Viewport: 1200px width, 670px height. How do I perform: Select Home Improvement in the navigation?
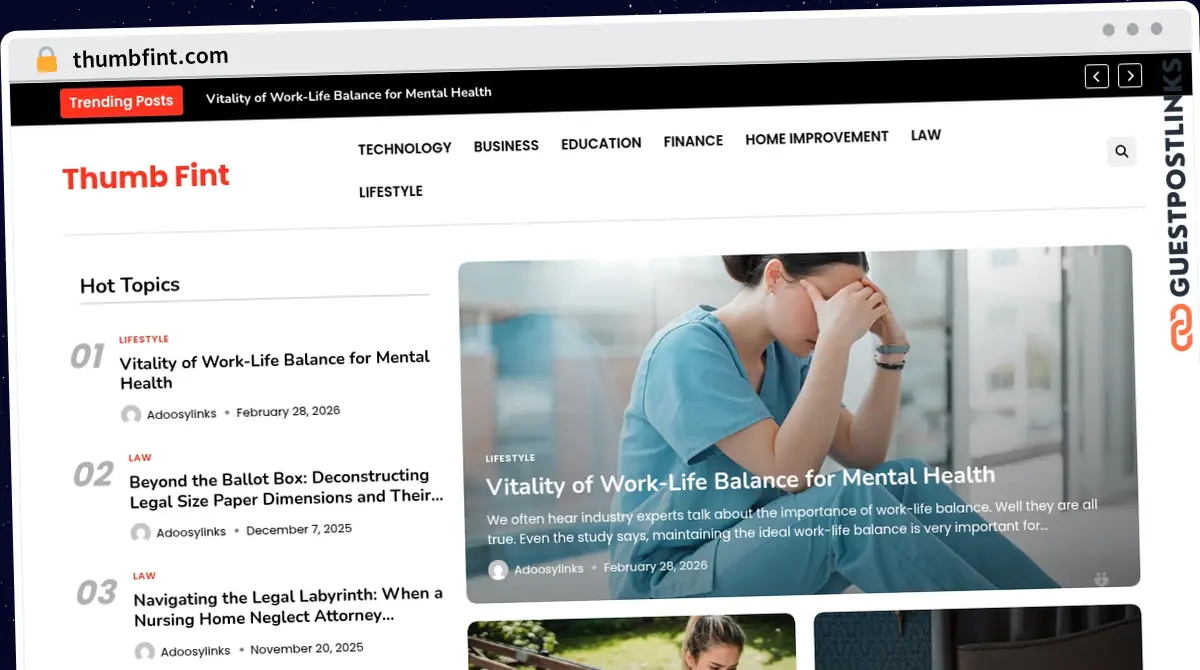tap(817, 138)
